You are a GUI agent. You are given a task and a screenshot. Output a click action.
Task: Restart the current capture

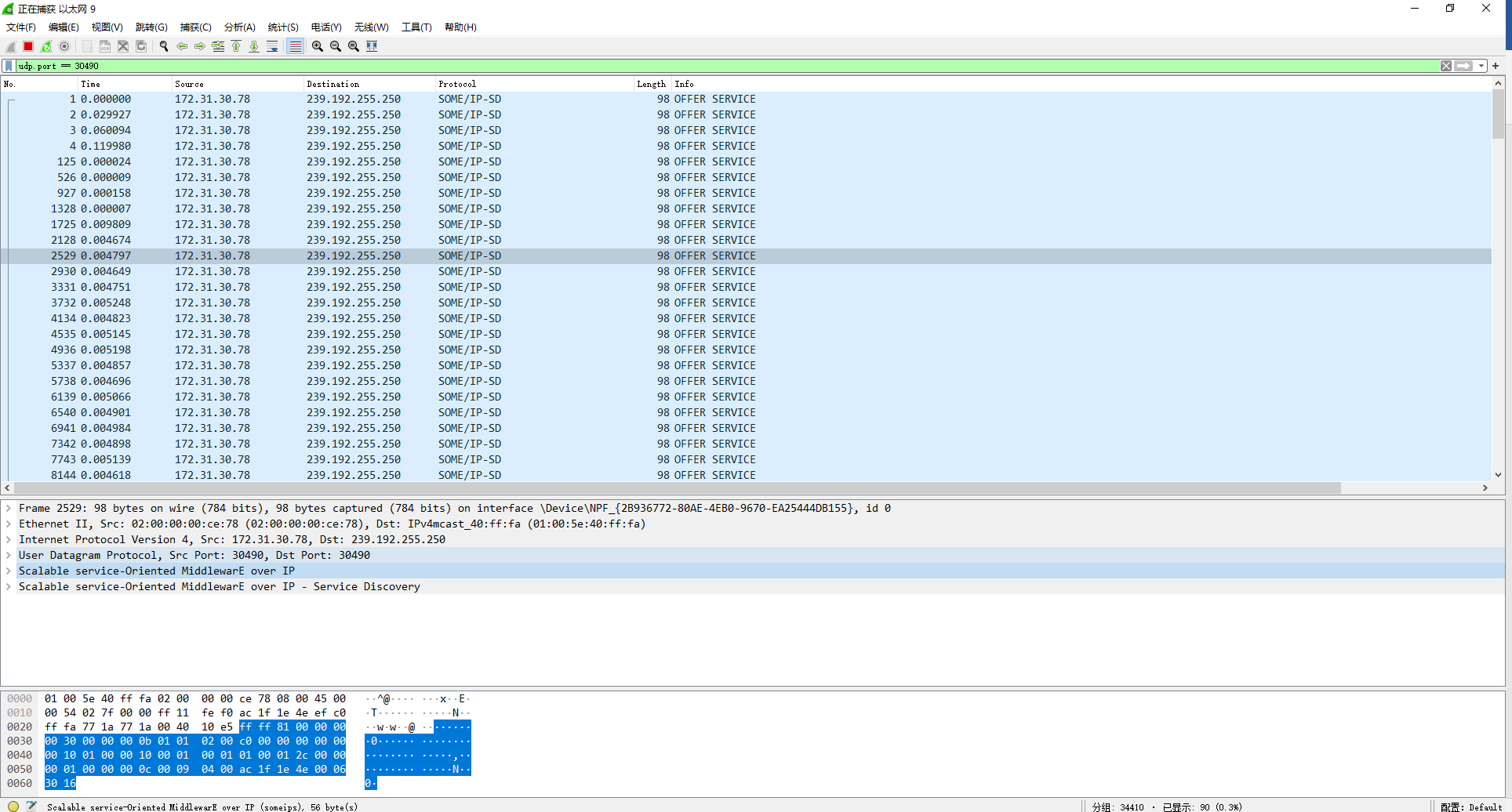click(x=46, y=46)
